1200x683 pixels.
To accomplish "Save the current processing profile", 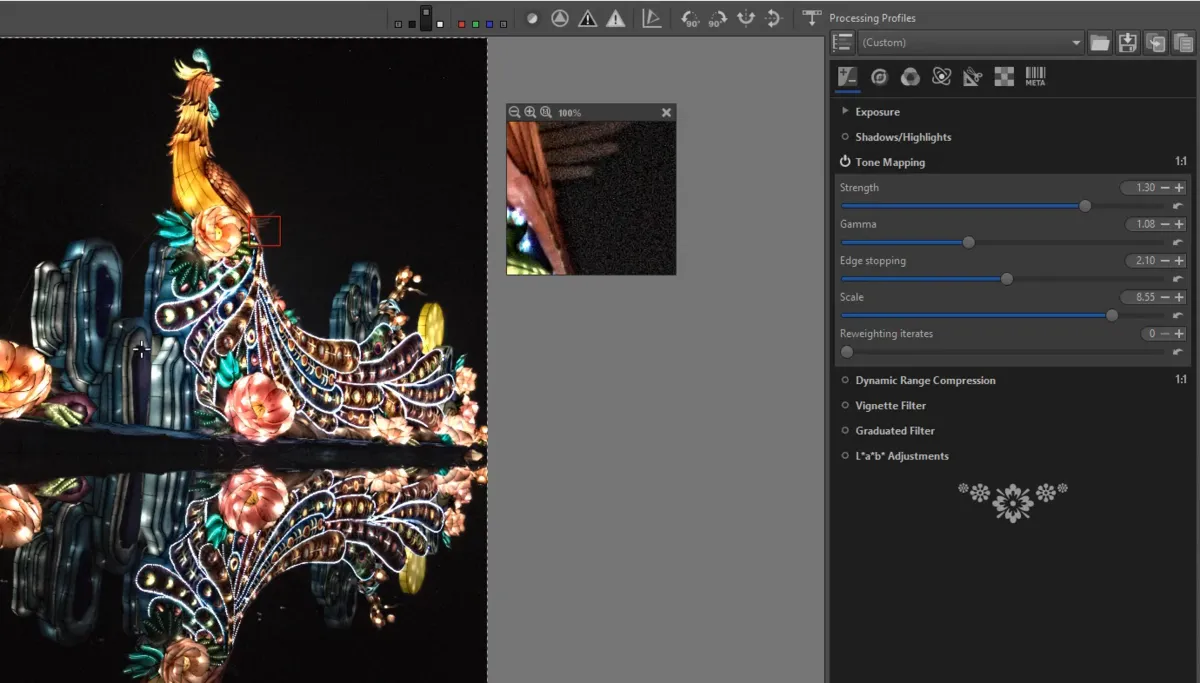I will 1129,42.
